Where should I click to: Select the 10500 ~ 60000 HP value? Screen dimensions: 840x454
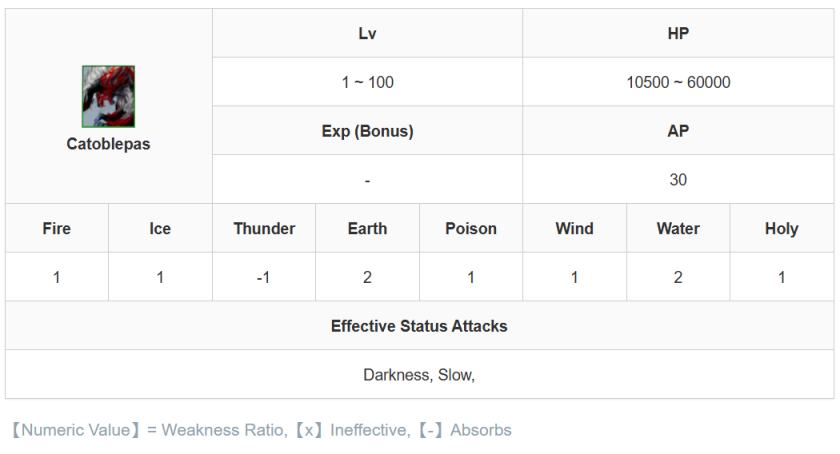678,82
